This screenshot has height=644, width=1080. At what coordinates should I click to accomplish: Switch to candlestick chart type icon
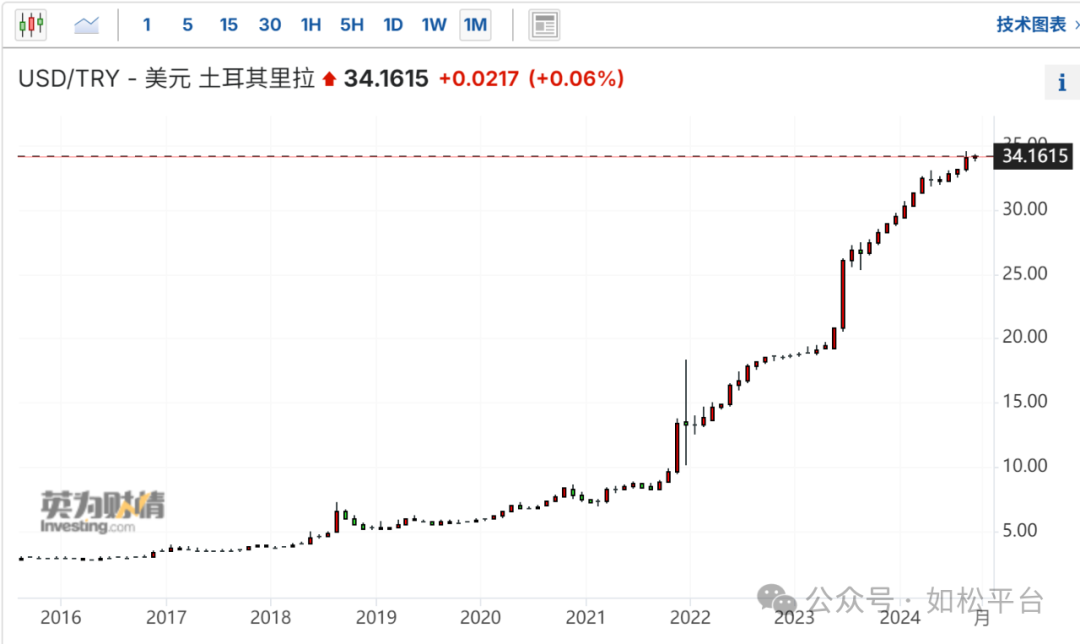point(31,25)
